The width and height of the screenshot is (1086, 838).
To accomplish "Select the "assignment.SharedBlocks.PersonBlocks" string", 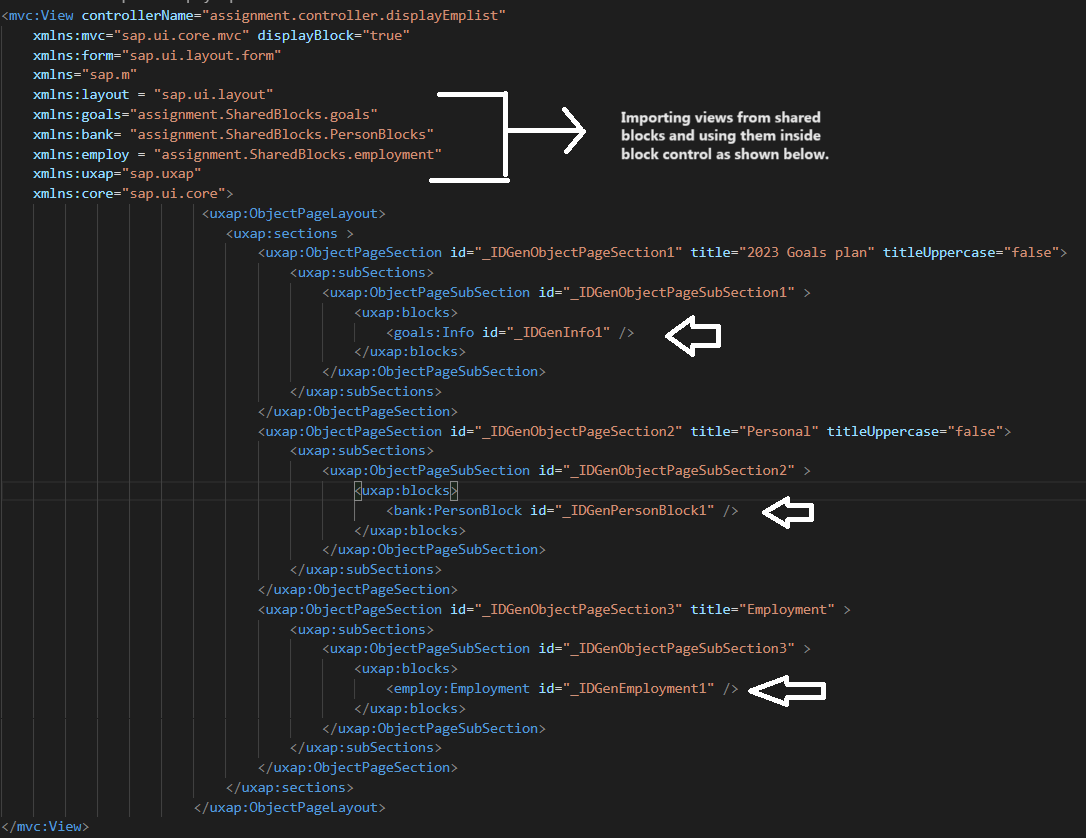I will [x=281, y=134].
